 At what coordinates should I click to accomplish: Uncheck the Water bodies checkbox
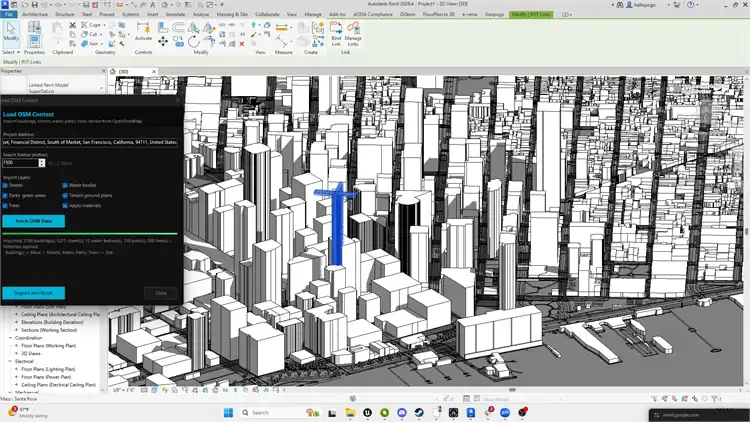click(x=65, y=185)
